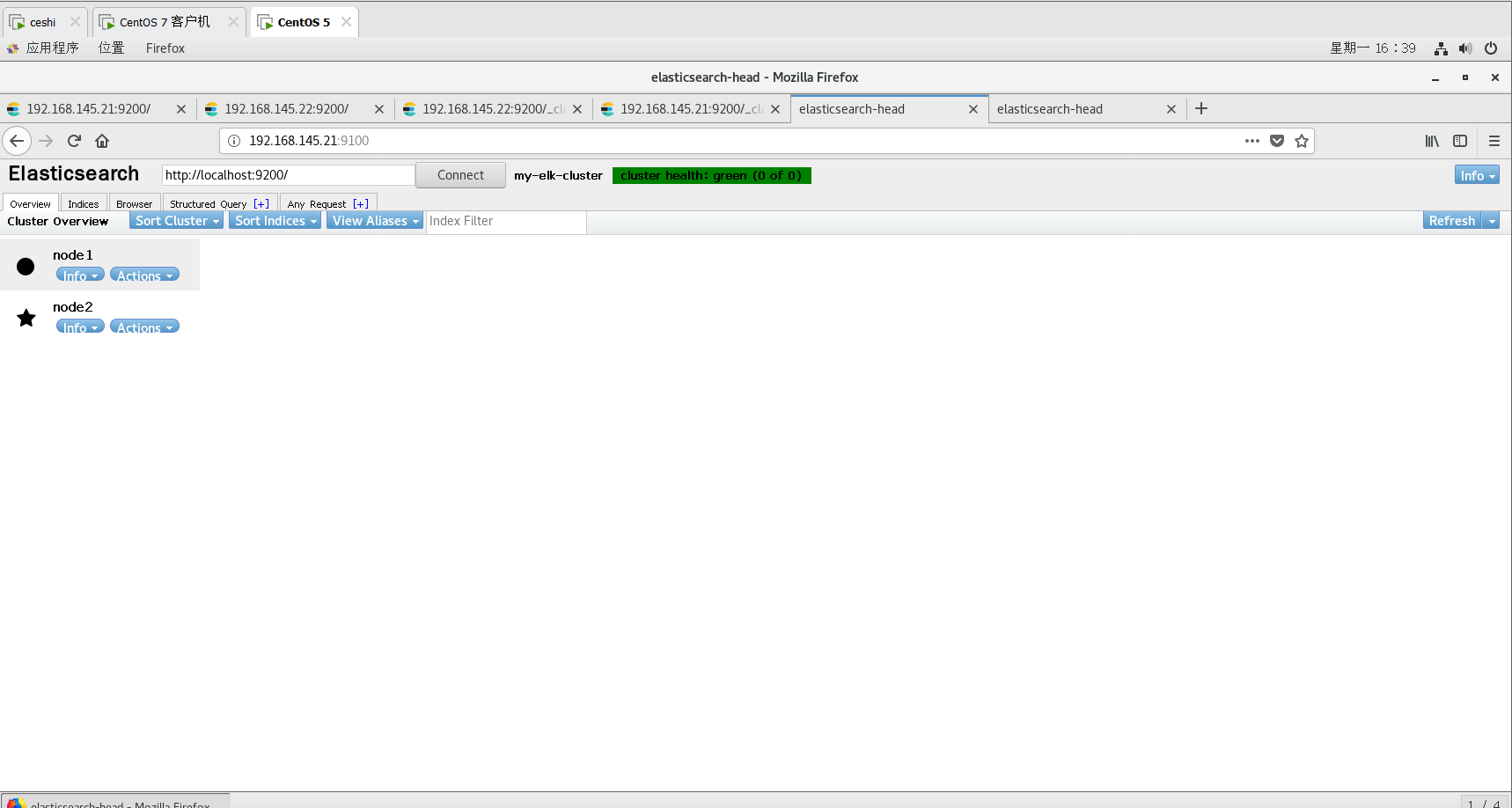Switch to the Indices tab
This screenshot has width=1512, height=808.
coord(84,203)
